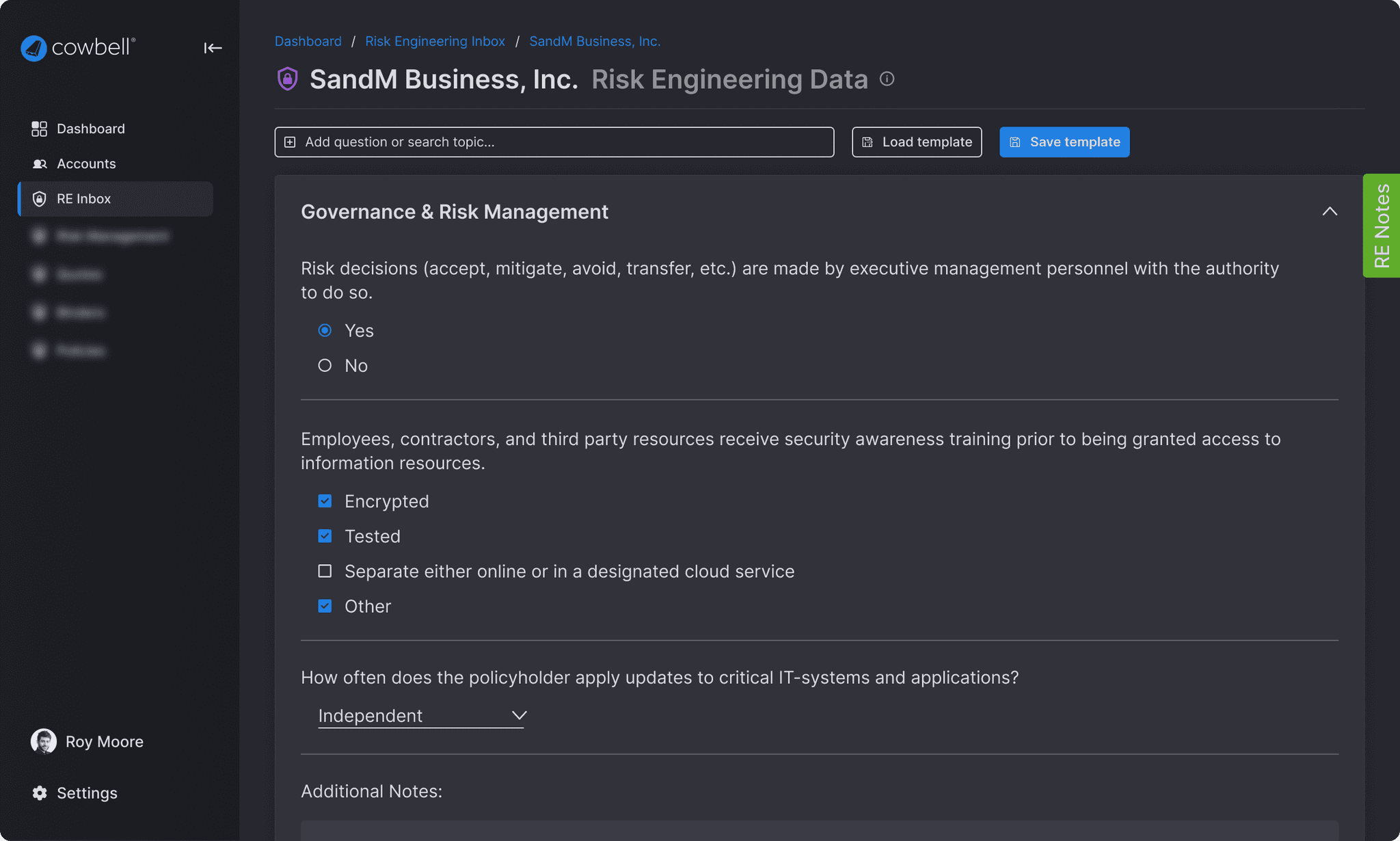Click the Governance & Risk Management heading
The image size is (1400, 841).
(x=455, y=212)
